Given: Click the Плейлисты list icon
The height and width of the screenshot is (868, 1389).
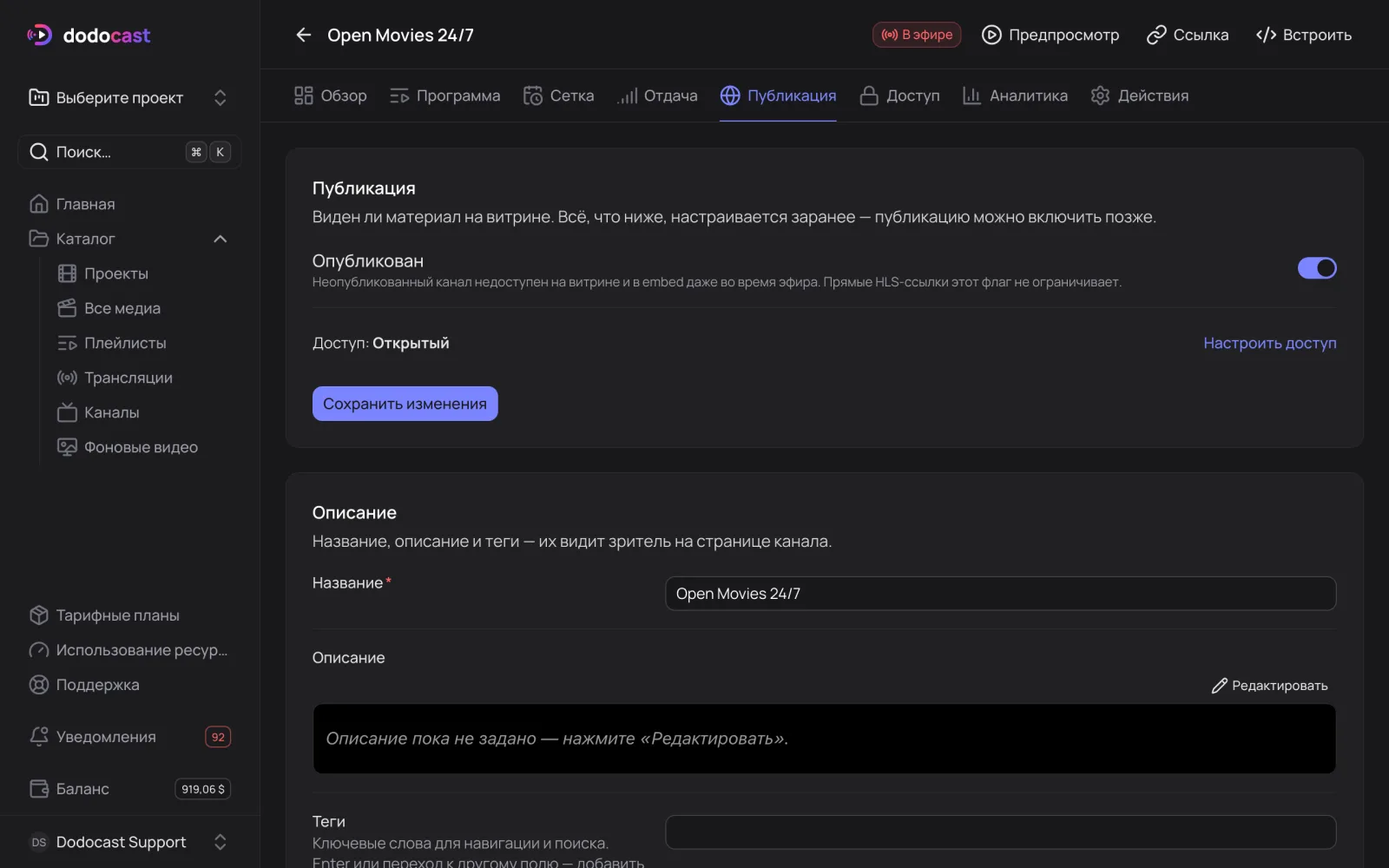Looking at the screenshot, I should tap(67, 343).
